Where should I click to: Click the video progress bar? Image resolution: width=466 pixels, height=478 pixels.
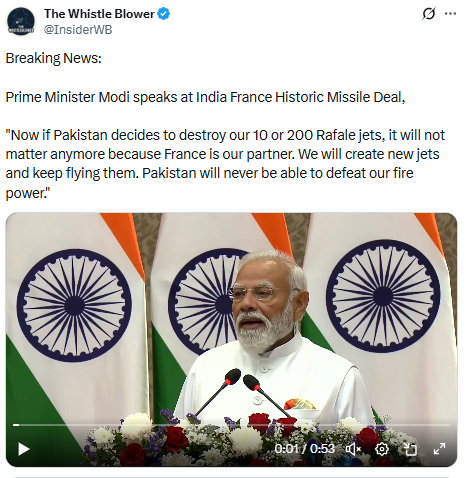[231, 425]
